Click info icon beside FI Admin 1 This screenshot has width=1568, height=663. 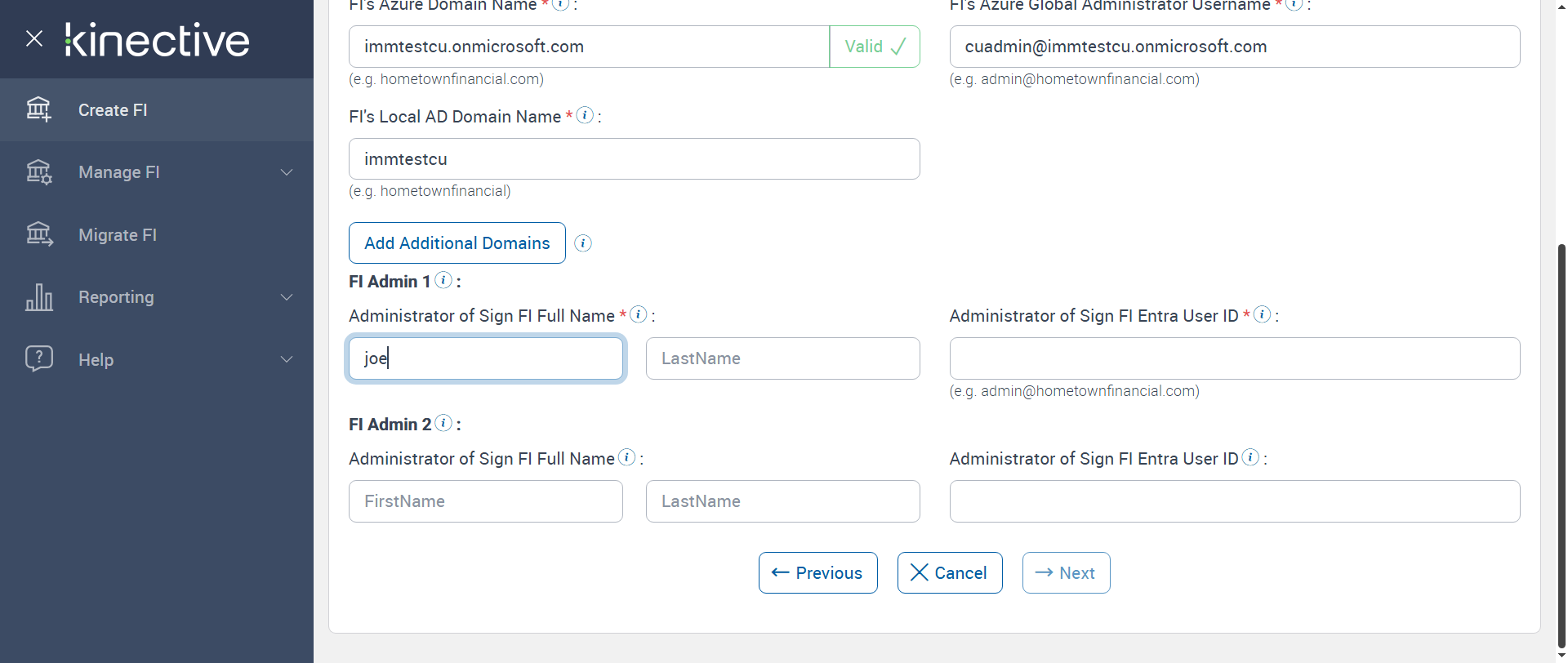tap(443, 280)
